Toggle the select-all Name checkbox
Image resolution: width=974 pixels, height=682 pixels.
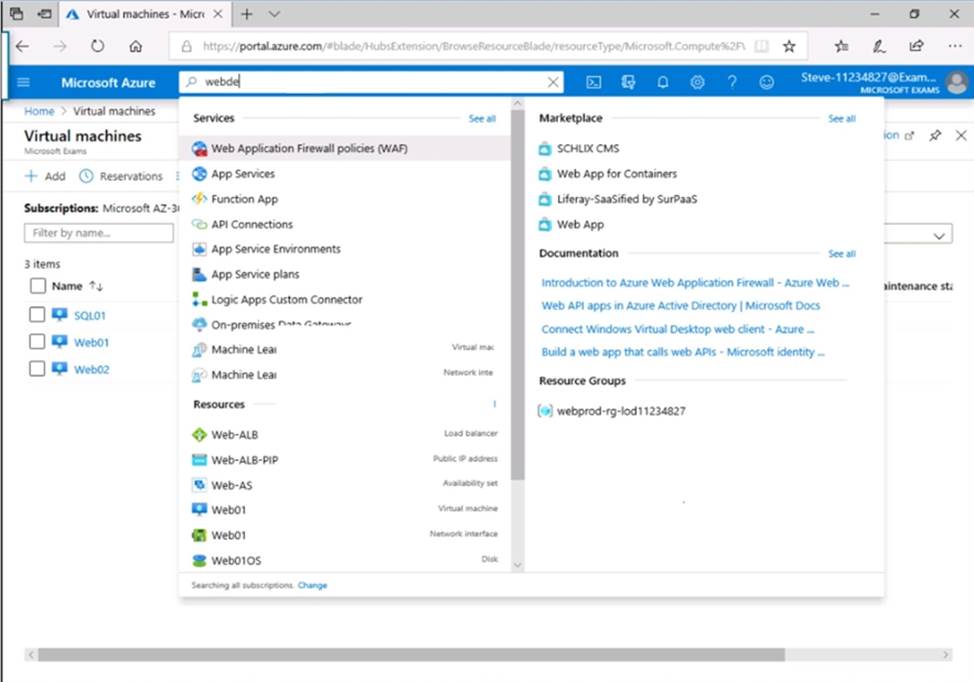click(x=37, y=286)
